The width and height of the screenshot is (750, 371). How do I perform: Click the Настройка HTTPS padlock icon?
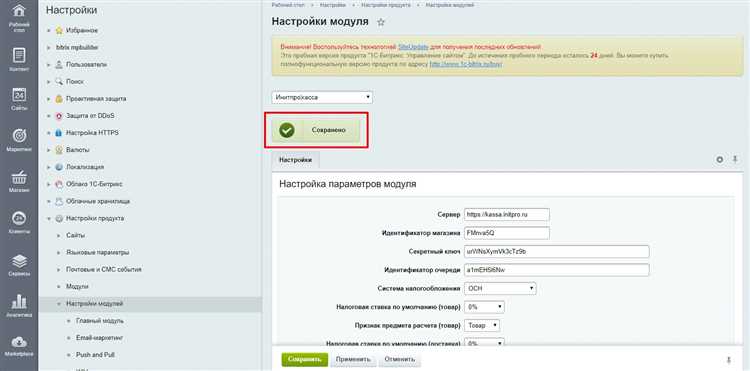(59, 133)
